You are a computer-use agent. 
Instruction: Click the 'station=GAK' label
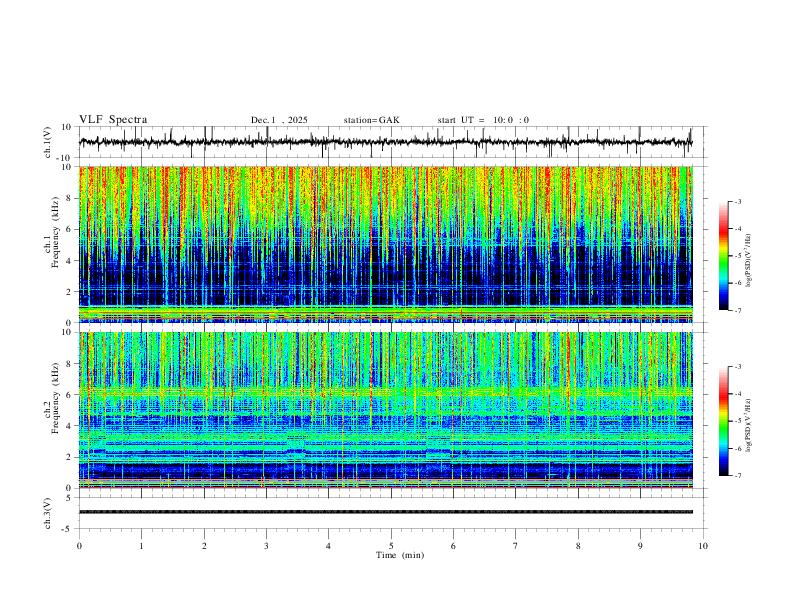(371, 120)
